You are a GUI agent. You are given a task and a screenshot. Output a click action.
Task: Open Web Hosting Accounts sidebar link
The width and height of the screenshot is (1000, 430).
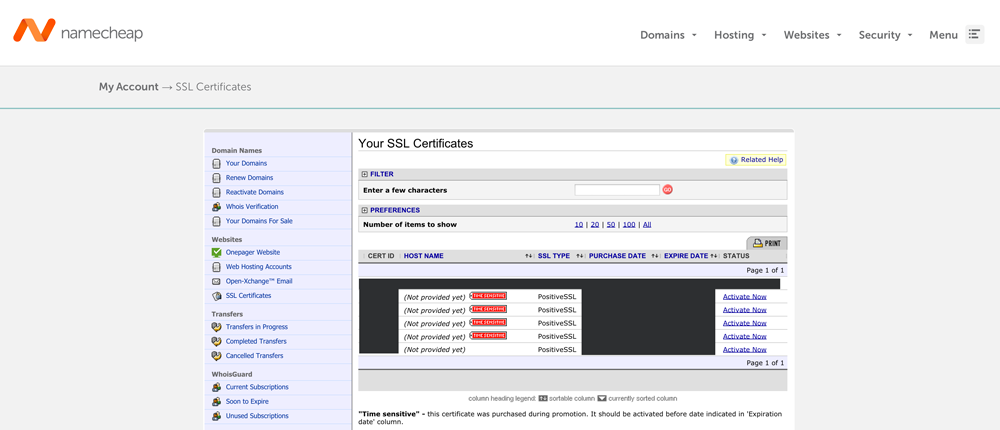click(x=258, y=267)
